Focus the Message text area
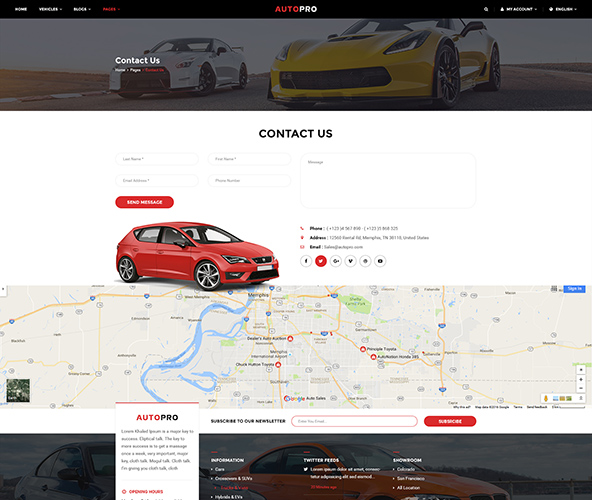Screen dimensions: 592x500 [x=388, y=181]
